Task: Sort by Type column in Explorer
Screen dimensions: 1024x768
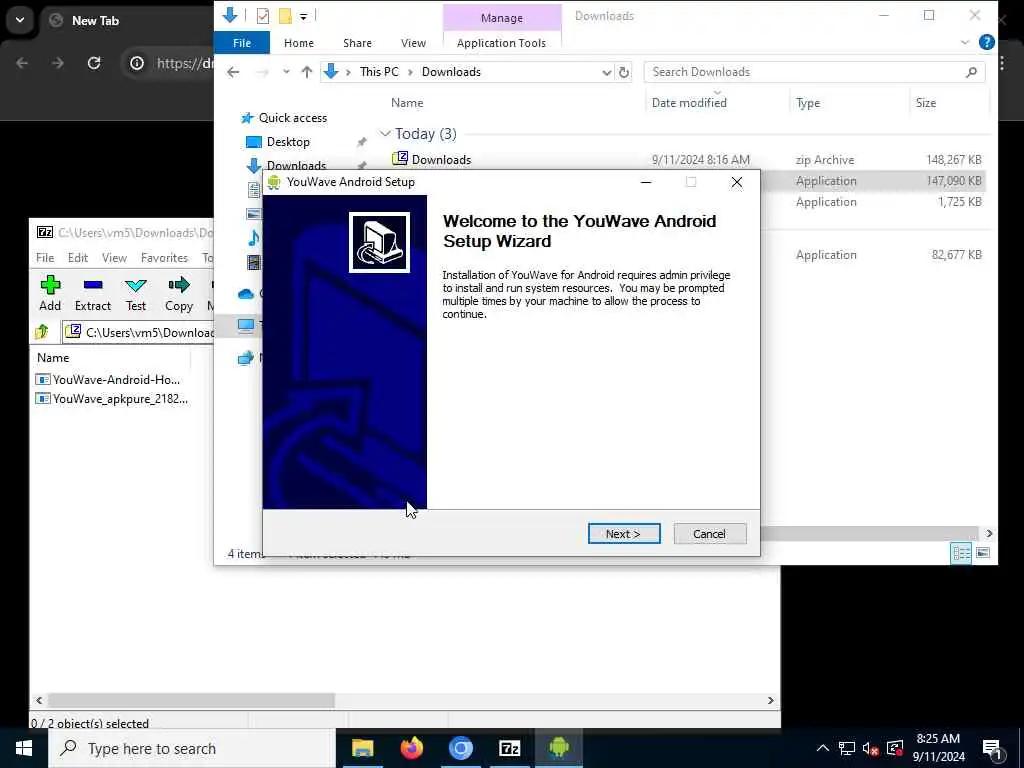Action: (x=808, y=103)
